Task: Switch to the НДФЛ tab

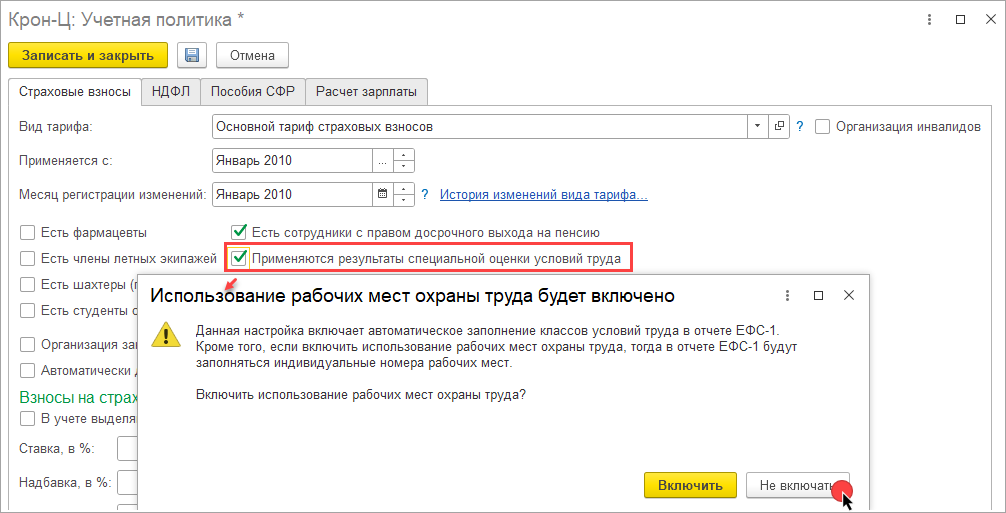Action: (171, 91)
